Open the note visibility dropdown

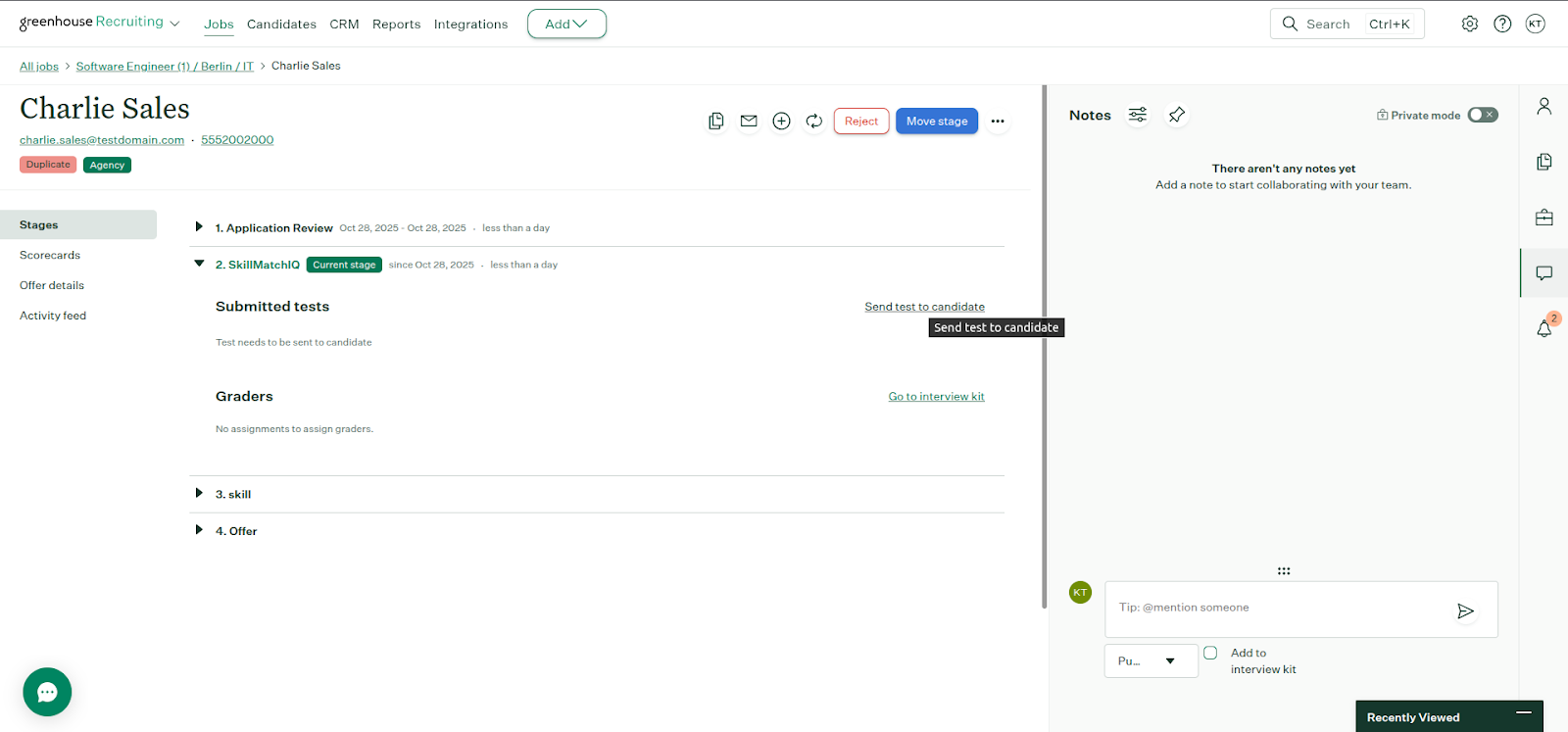[x=1151, y=661]
